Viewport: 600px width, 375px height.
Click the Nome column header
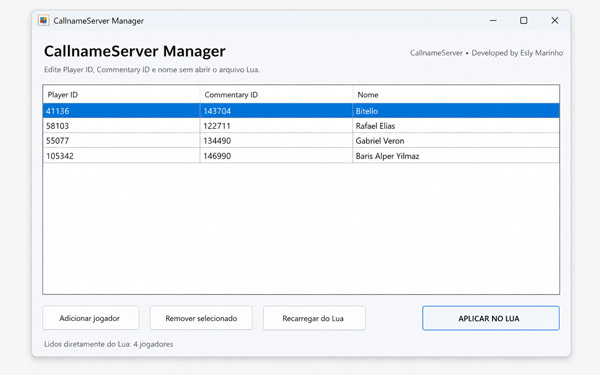click(456, 95)
